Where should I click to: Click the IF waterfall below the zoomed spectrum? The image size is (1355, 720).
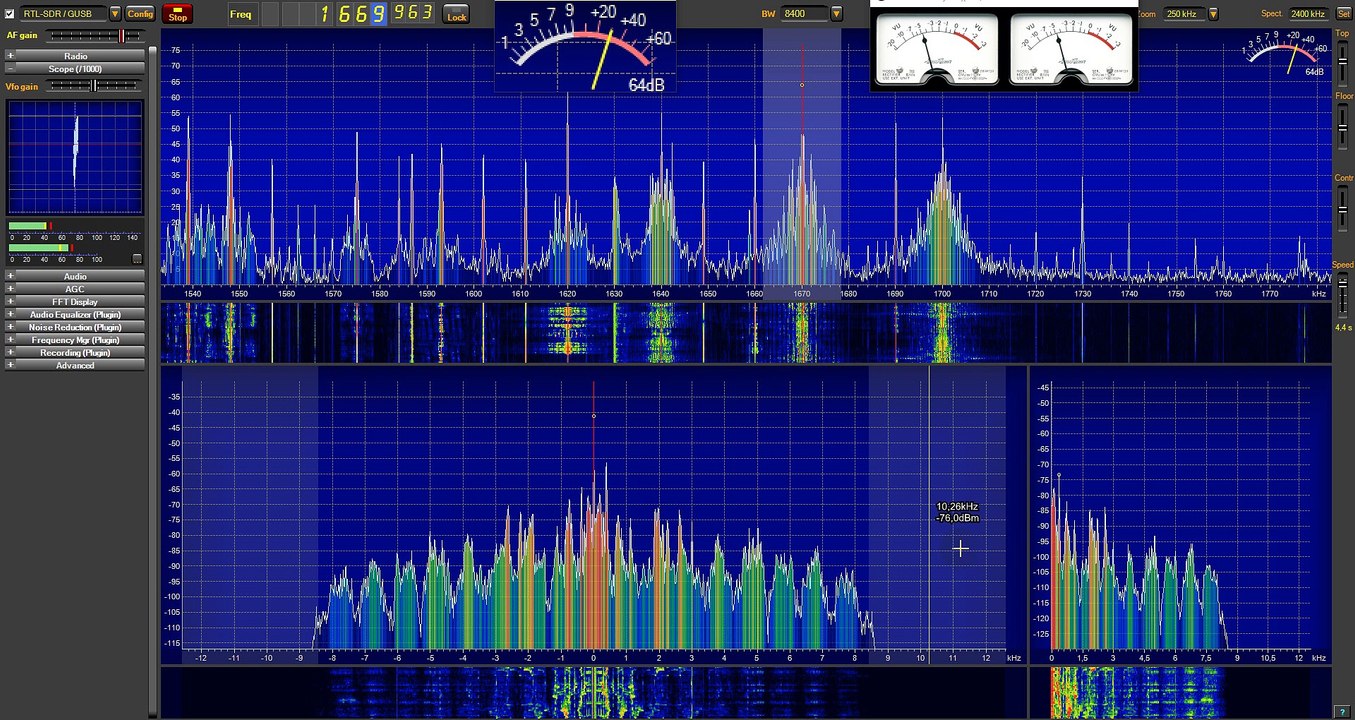(593, 691)
